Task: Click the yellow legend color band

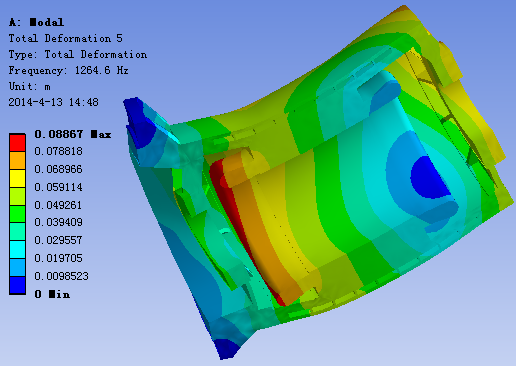Action: [x=17, y=178]
